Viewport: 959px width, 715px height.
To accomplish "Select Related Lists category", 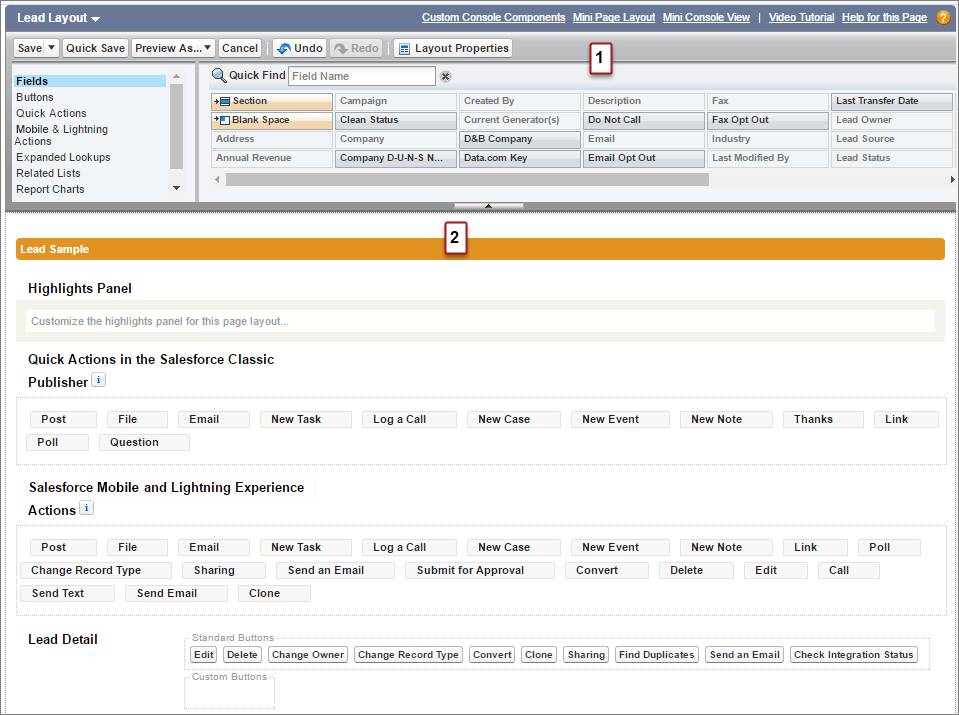I will click(x=48, y=173).
